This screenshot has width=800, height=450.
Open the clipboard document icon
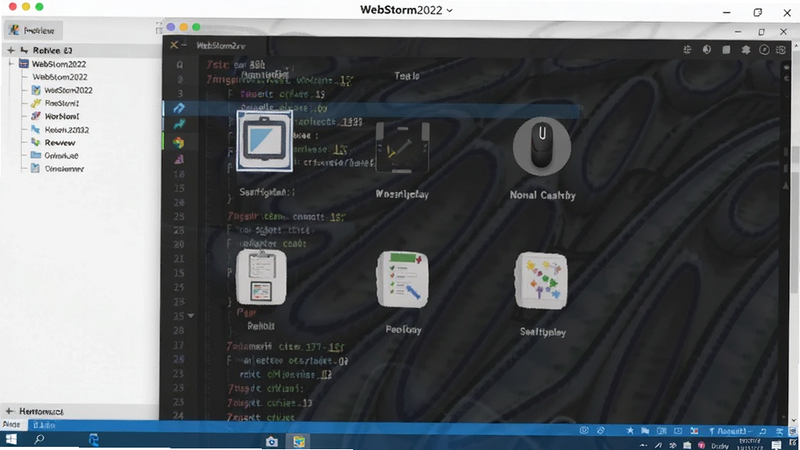261,278
